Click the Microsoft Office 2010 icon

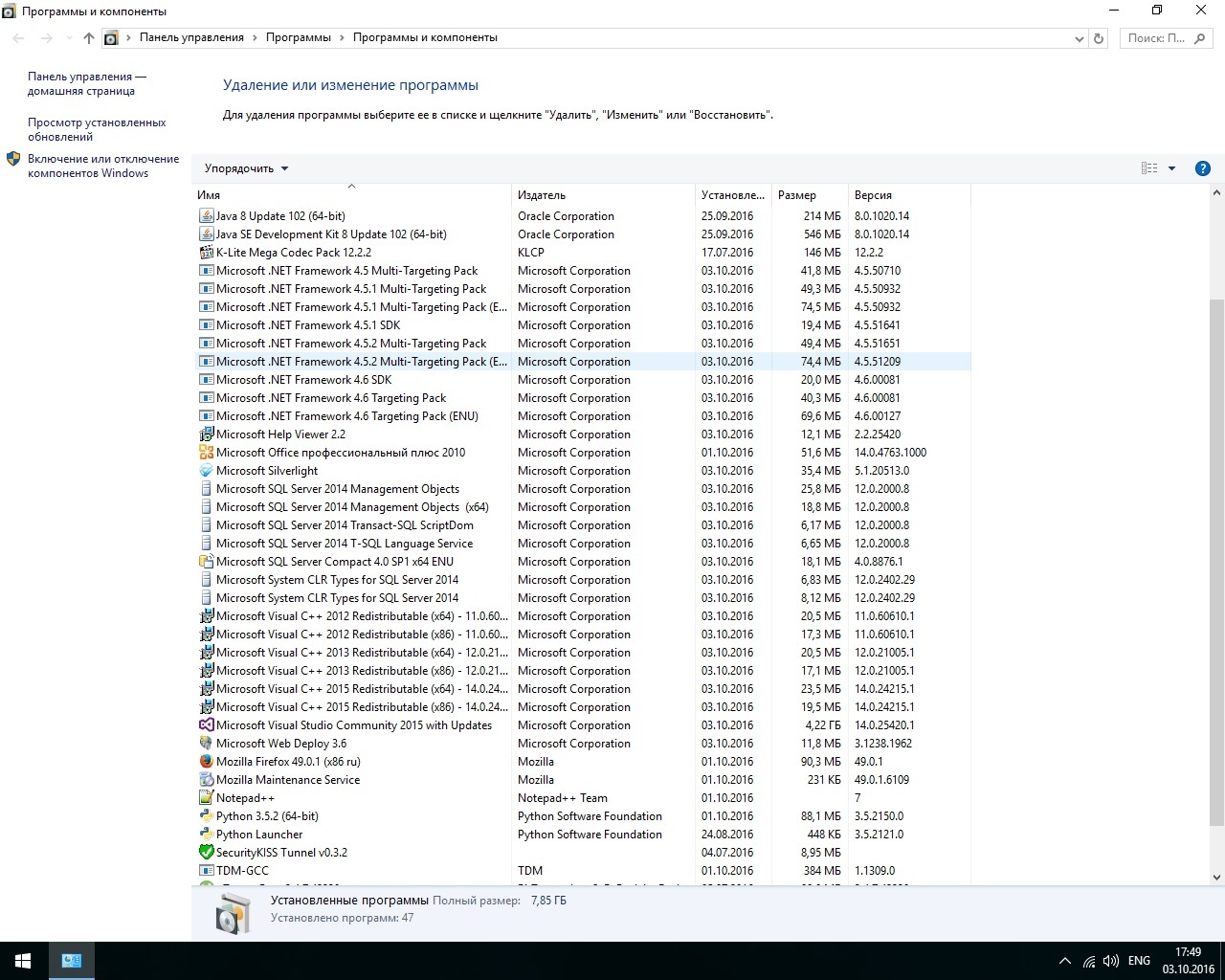[206, 453]
